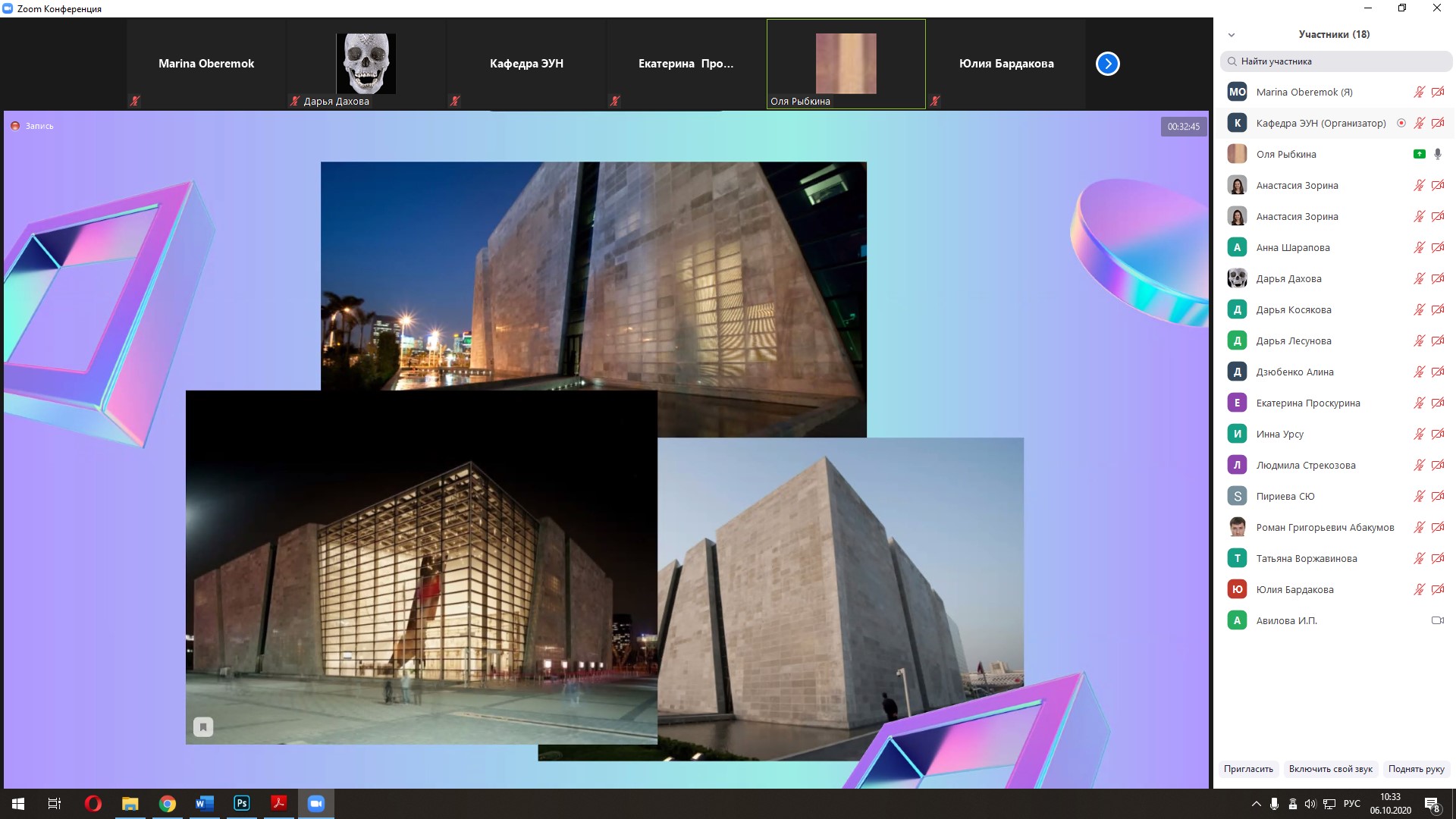
Task: Click Участники (18) panel title
Action: [x=1334, y=34]
